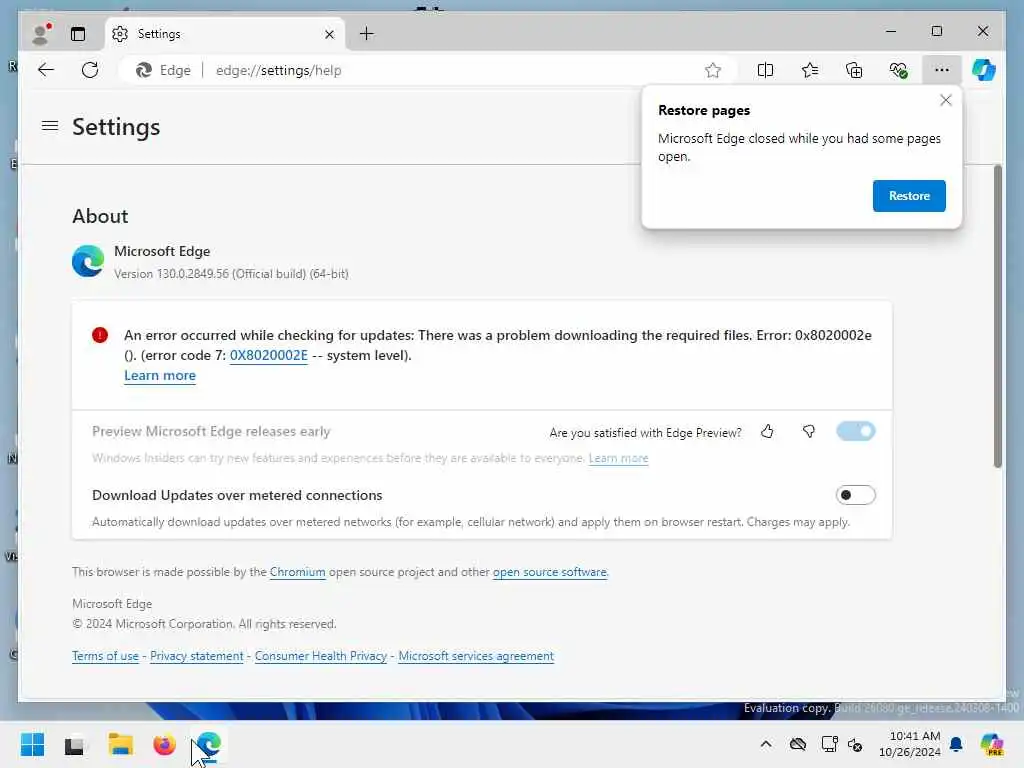The width and height of the screenshot is (1024, 768).
Task: Open Learn more about Windows Insiders preview
Action: click(618, 458)
